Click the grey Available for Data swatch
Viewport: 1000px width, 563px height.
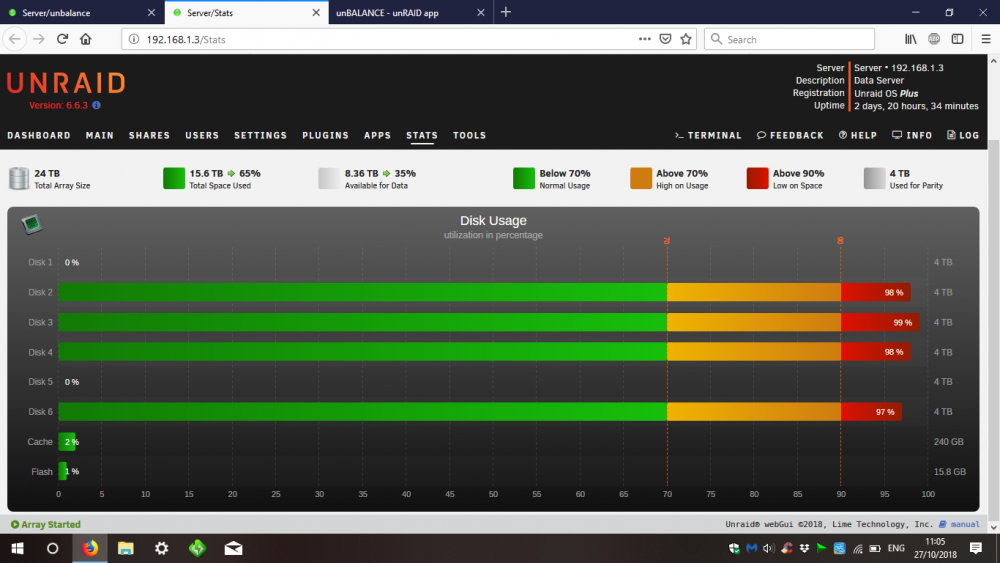329,179
